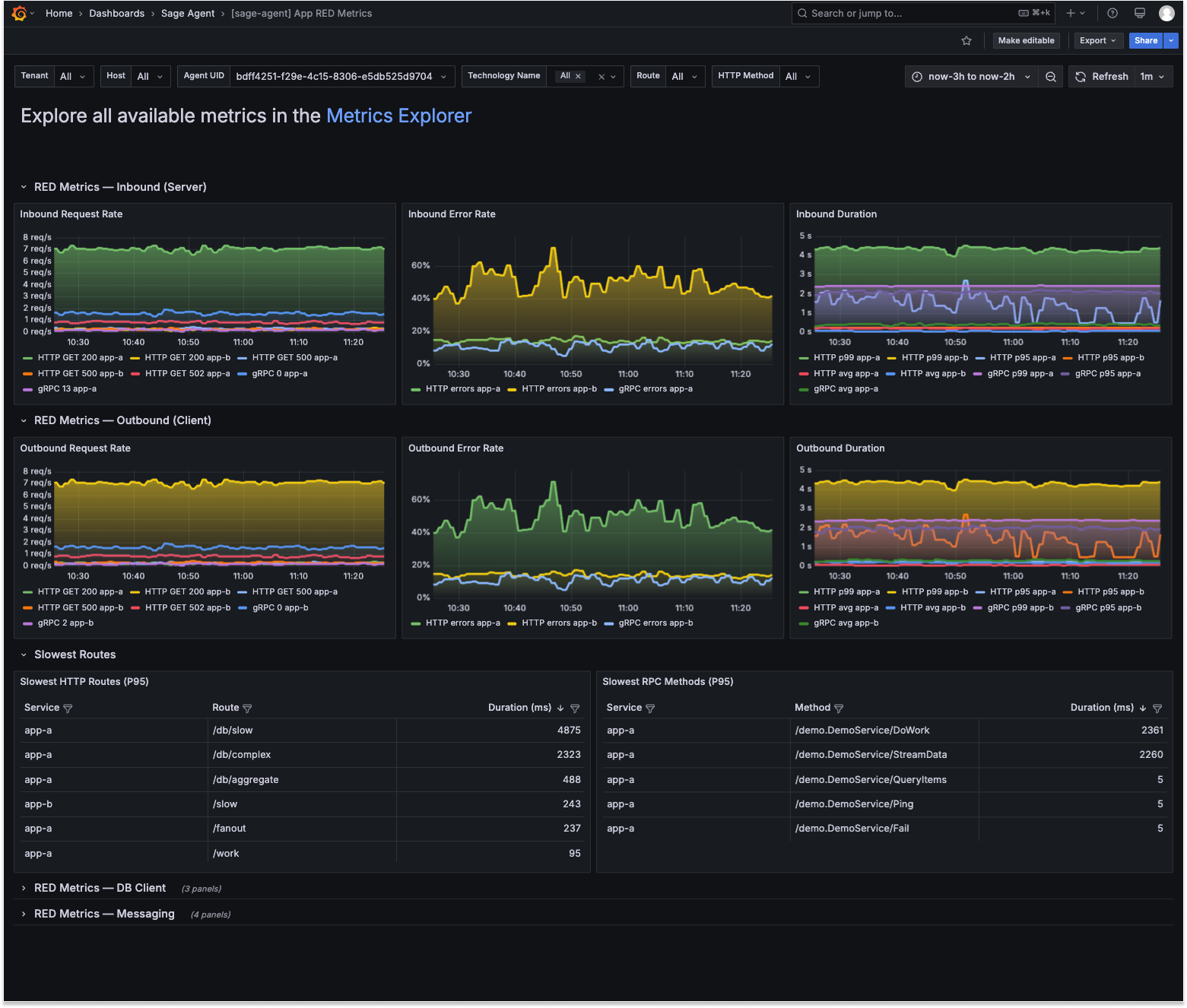Filter the Route column in HTTP routes table

click(247, 708)
